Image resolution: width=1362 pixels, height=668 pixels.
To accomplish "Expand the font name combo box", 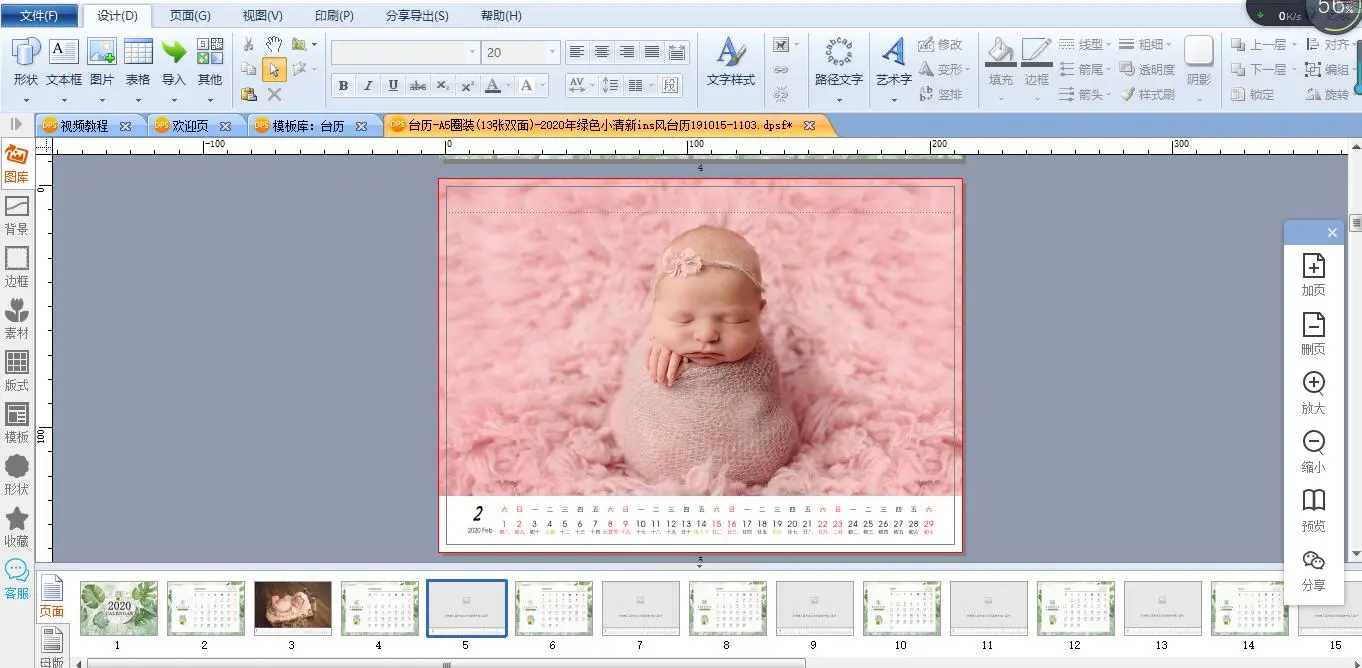I will (472, 52).
